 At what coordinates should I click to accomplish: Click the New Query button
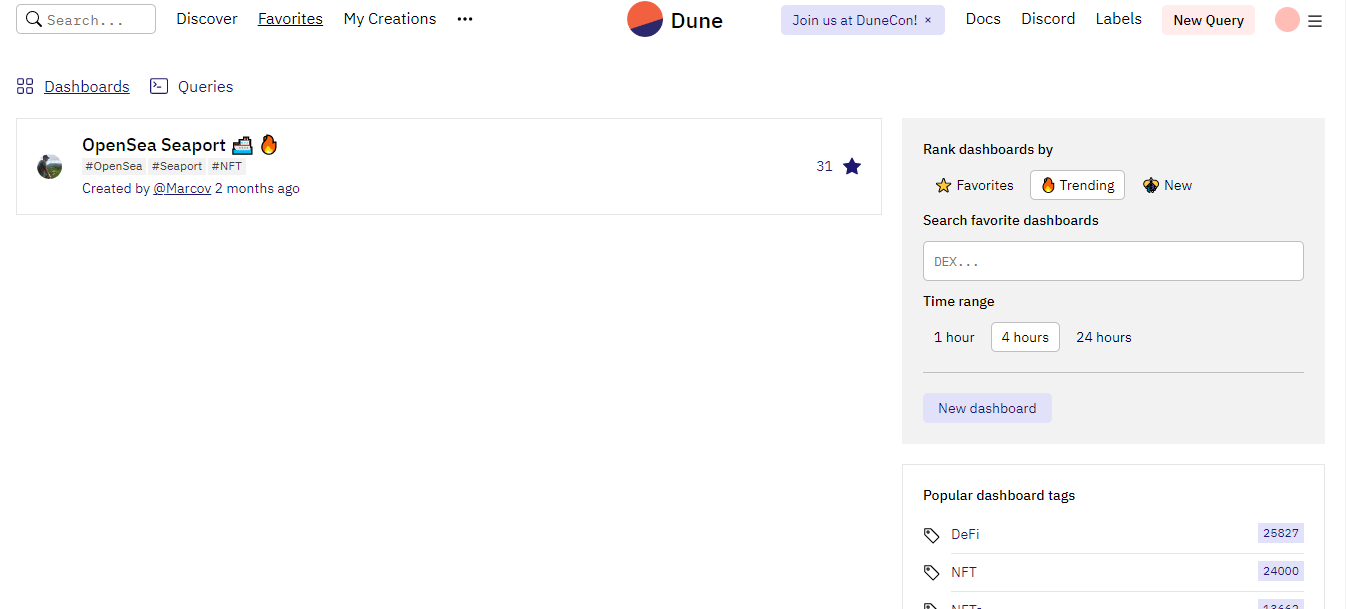pos(1208,20)
